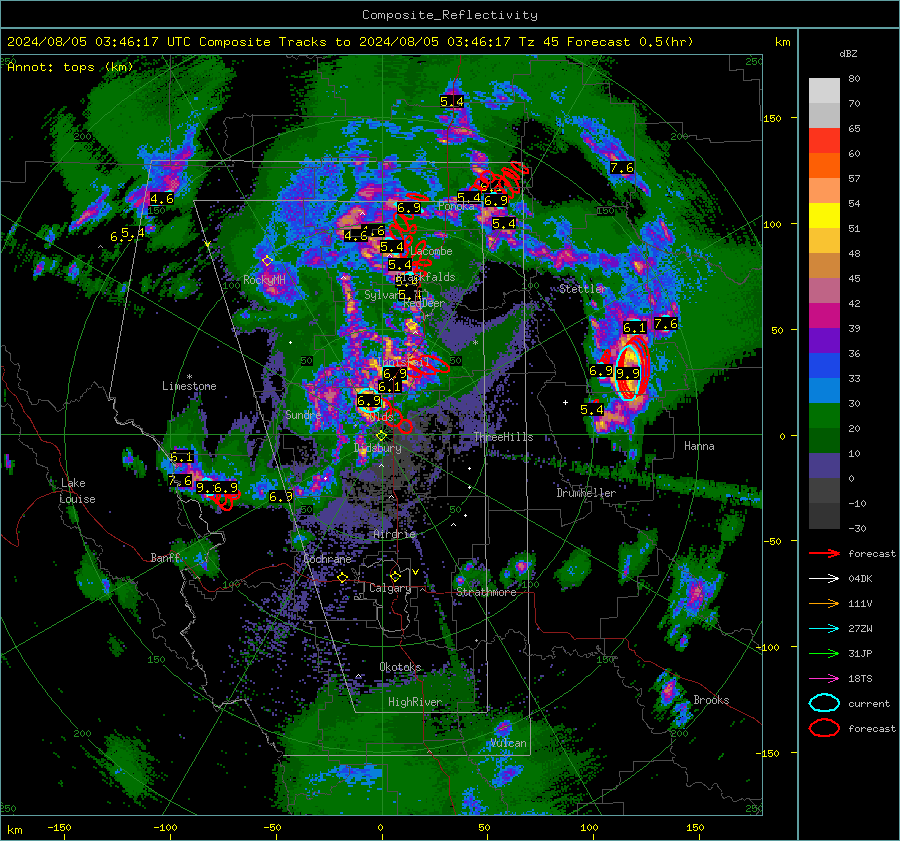
Task: Click the cyan current ellipse legend icon
Action: pos(824,703)
